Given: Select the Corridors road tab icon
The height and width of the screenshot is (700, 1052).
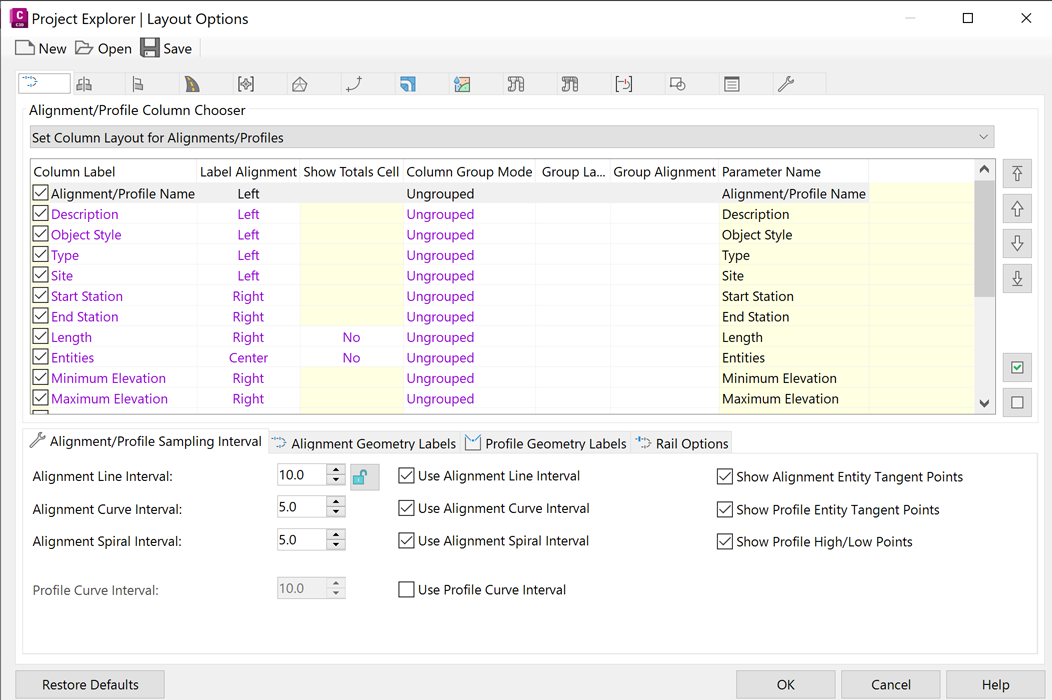Looking at the screenshot, I should pyautogui.click(x=193, y=84).
